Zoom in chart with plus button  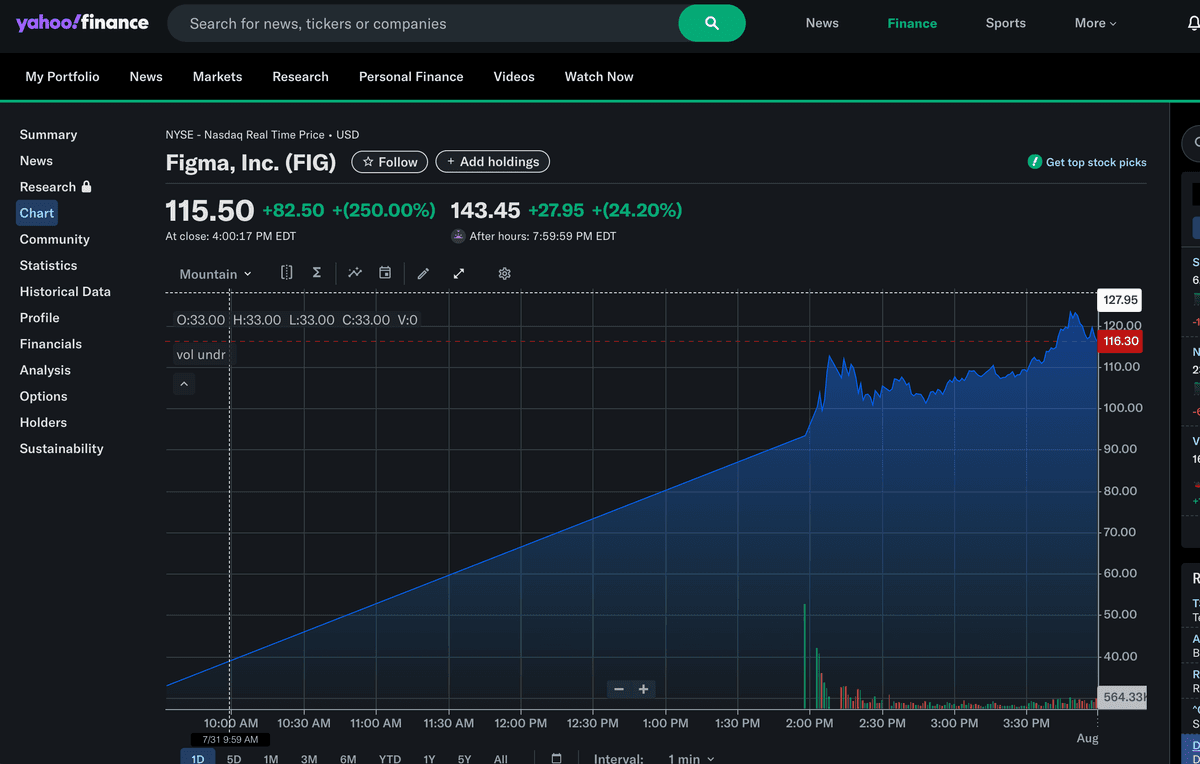(643, 689)
